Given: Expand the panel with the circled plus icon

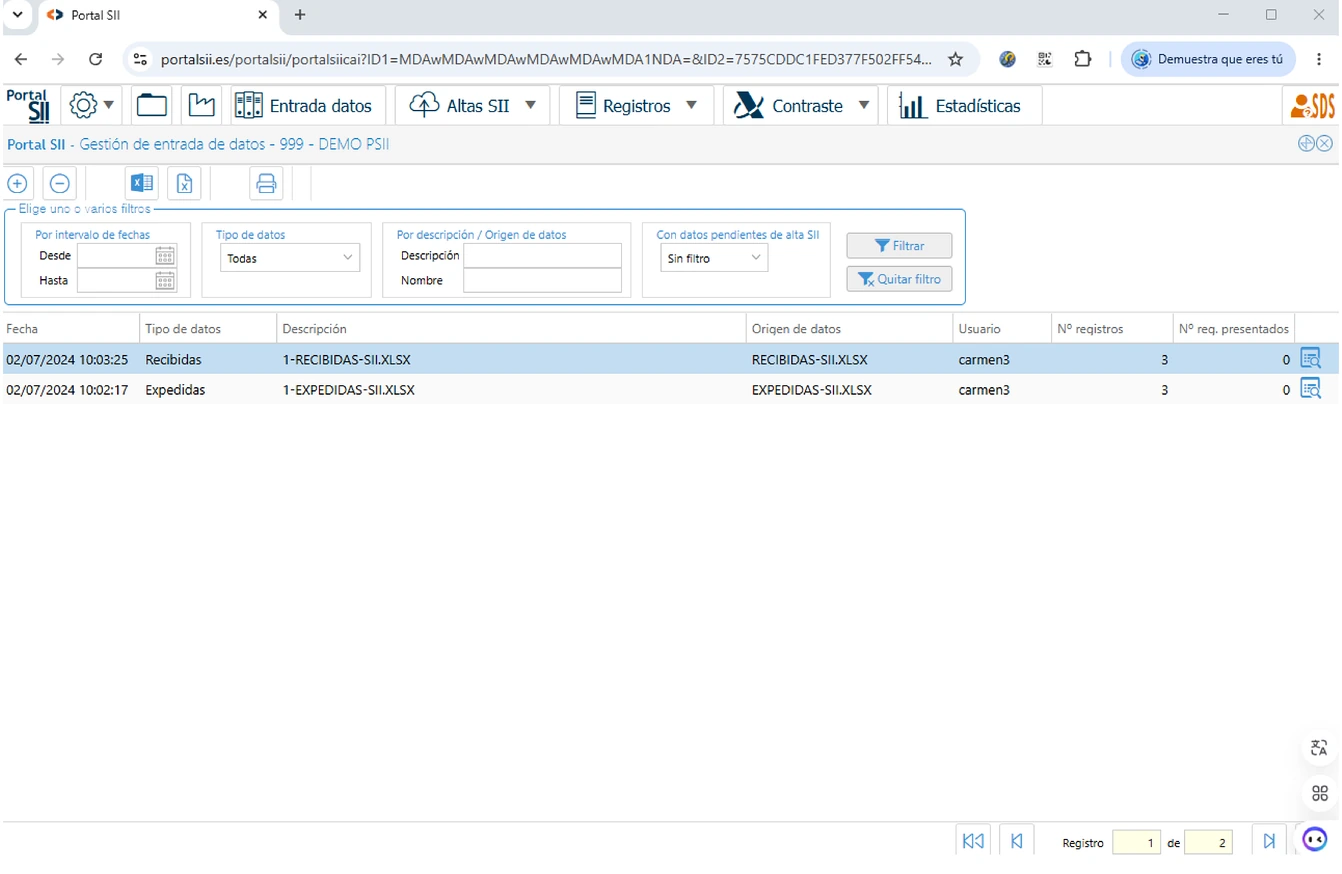Looking at the screenshot, I should pos(1306,144).
